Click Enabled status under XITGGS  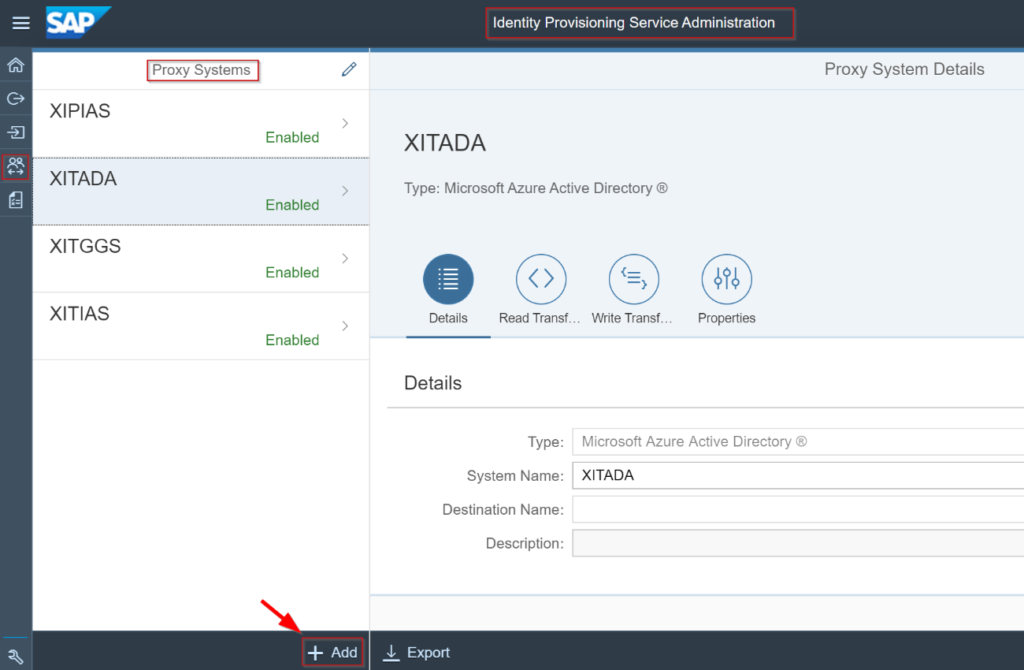coord(292,272)
